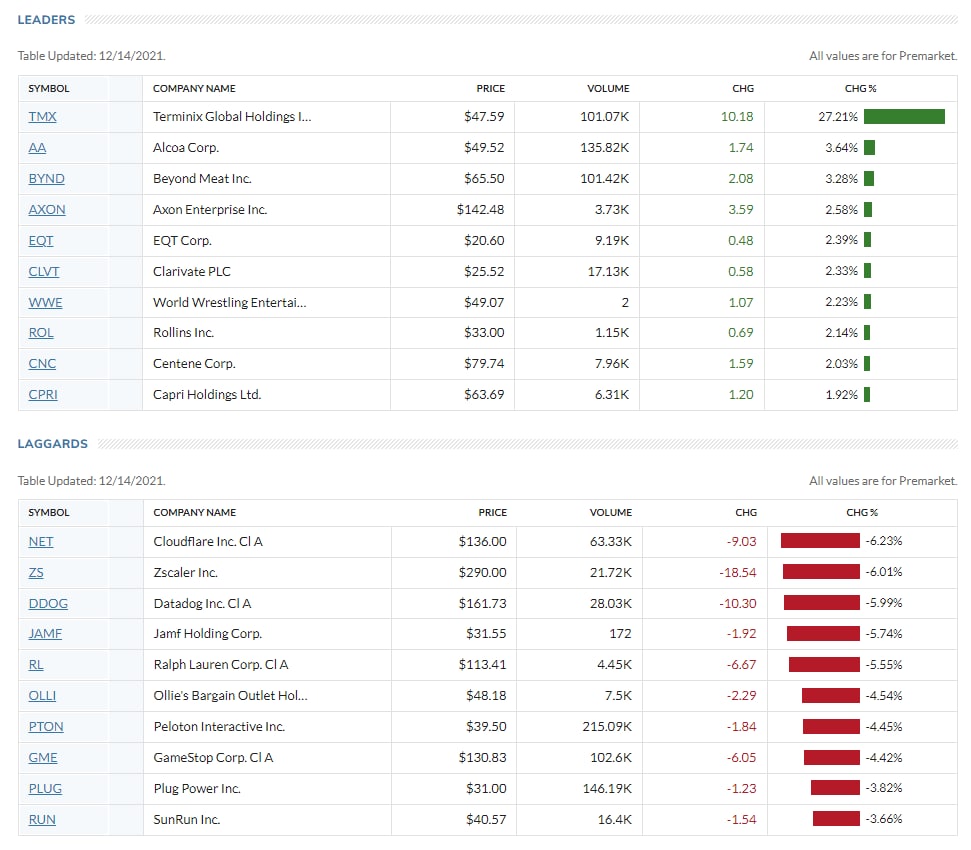Open the AA ticker link
The height and width of the screenshot is (850, 971).
click(37, 147)
